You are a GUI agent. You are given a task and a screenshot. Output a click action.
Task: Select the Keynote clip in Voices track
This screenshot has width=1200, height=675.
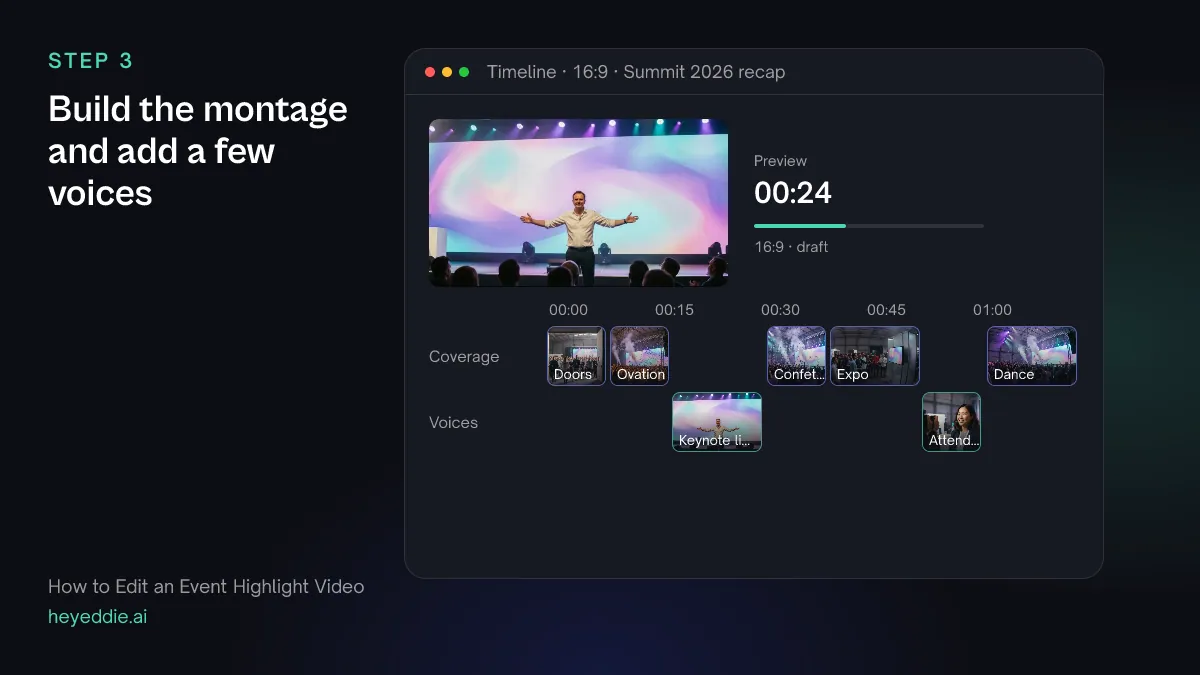(x=717, y=422)
